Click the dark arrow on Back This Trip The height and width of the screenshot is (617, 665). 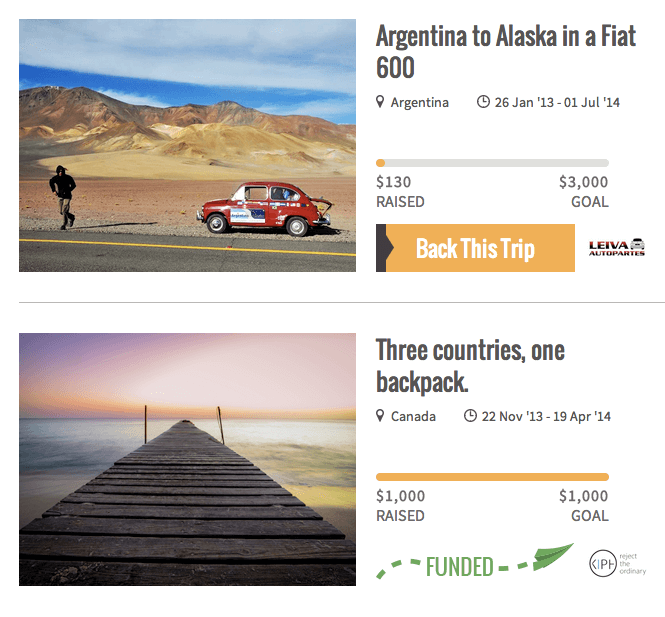pyautogui.click(x=384, y=248)
